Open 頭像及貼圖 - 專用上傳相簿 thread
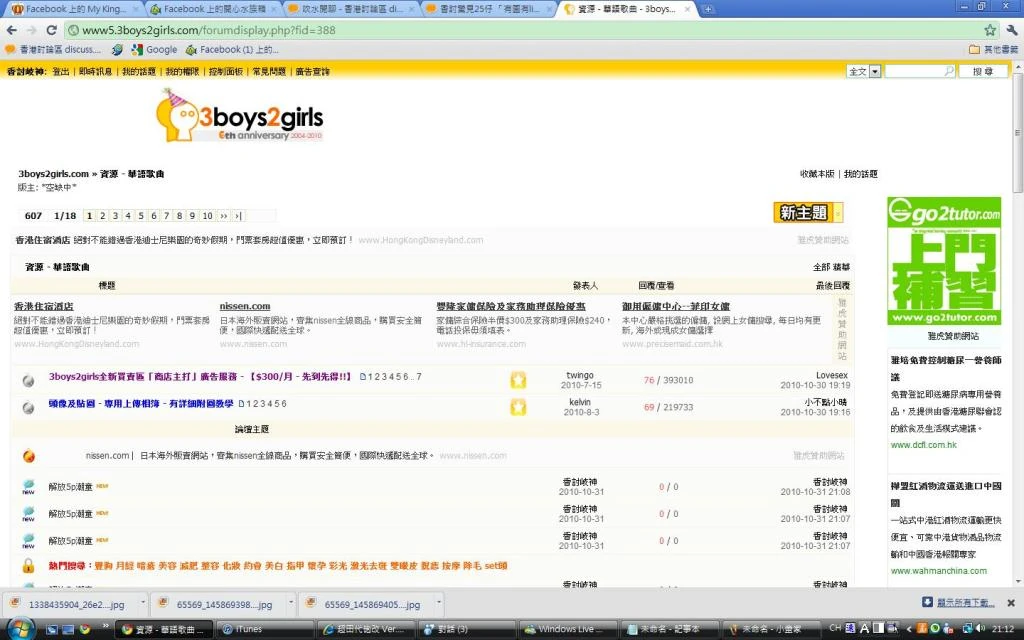The image size is (1024, 640). click(x=140, y=404)
